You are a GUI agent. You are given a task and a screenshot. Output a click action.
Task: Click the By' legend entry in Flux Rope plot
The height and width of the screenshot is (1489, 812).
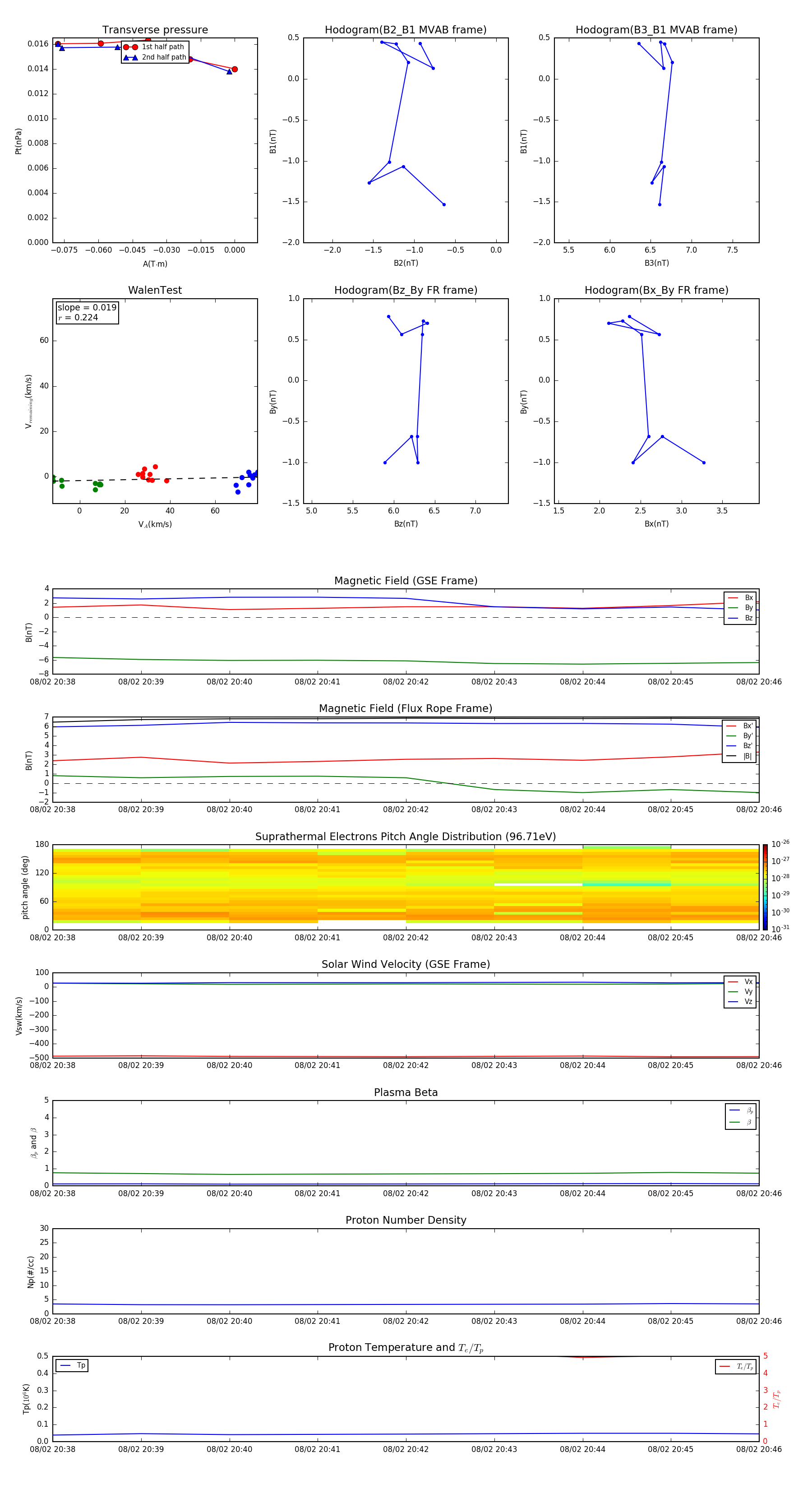[740, 736]
